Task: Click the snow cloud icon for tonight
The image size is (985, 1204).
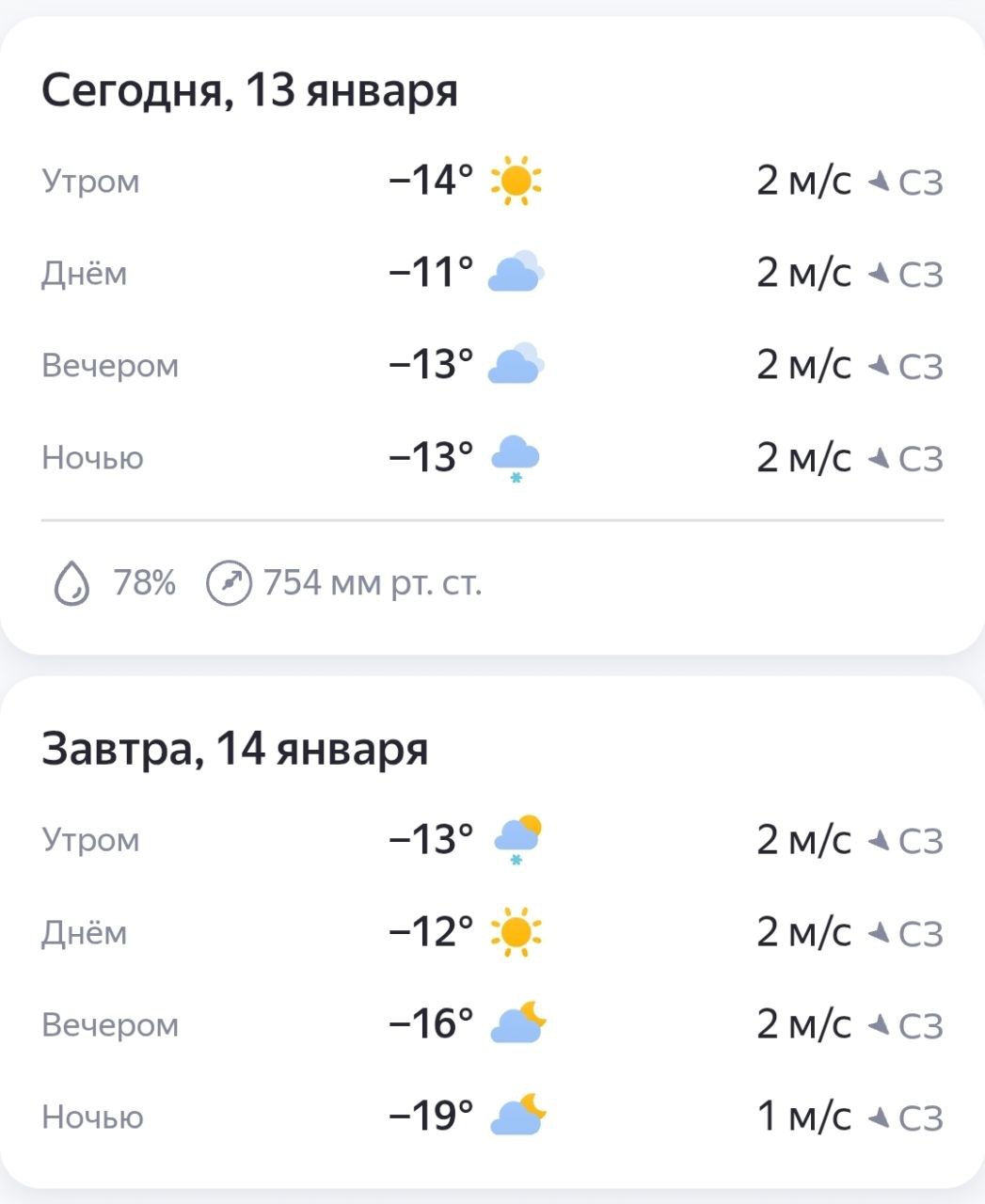Action: click(516, 458)
